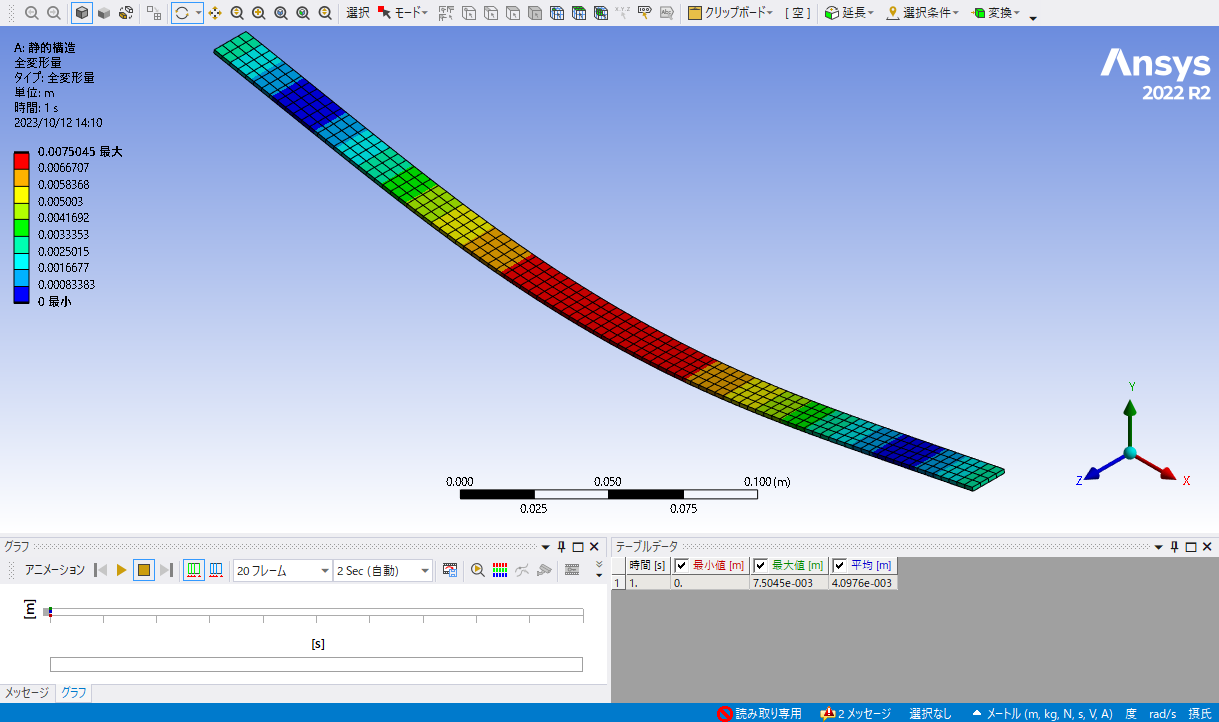Screen dimensions: 1219x722
Task: Jump to the previous animation frame
Action: 101,570
